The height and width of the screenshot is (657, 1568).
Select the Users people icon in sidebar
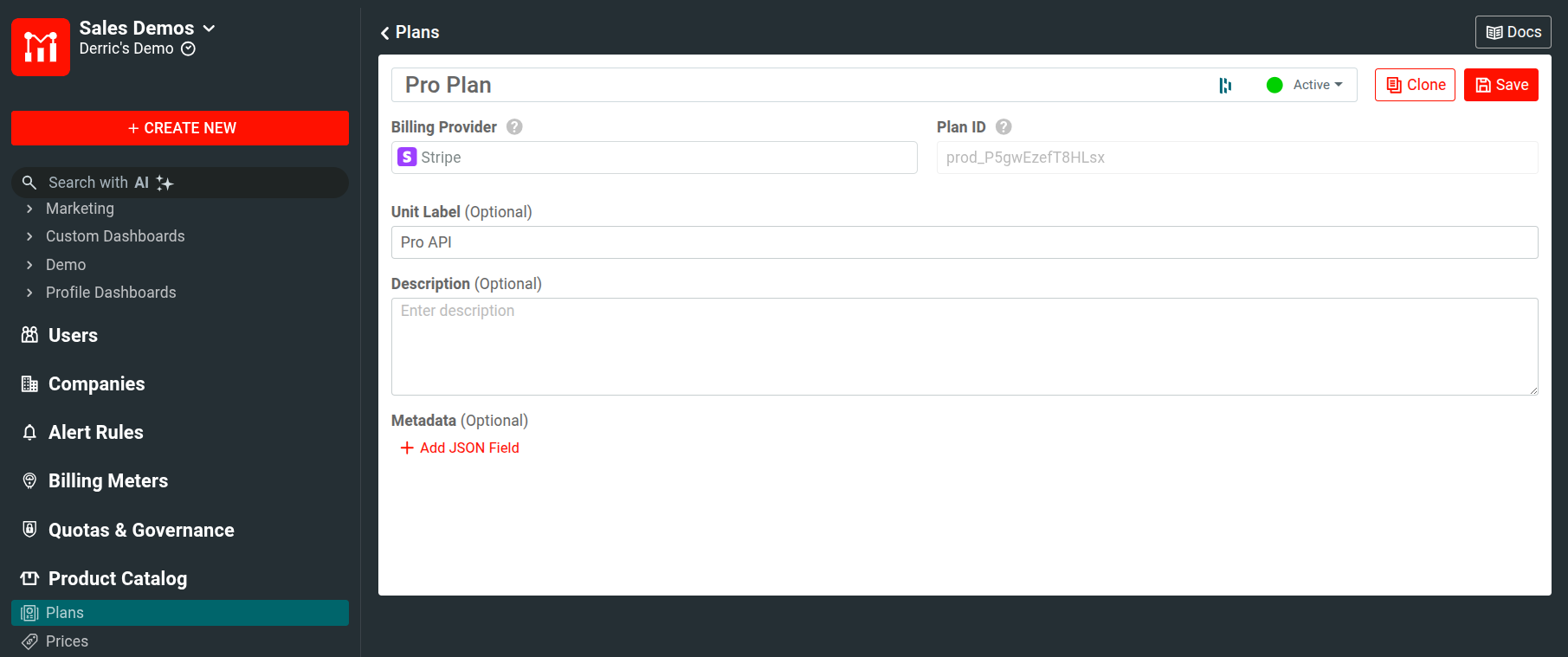click(30, 335)
